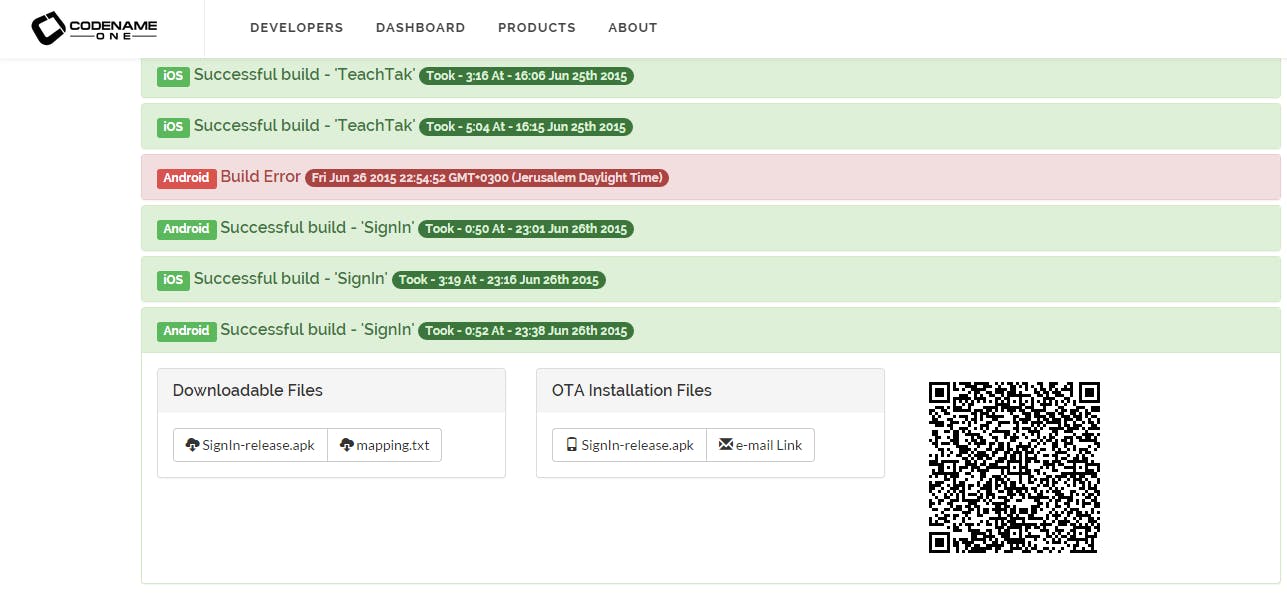
Task: Click the envelope icon for e-mail Link
Action: click(x=726, y=445)
